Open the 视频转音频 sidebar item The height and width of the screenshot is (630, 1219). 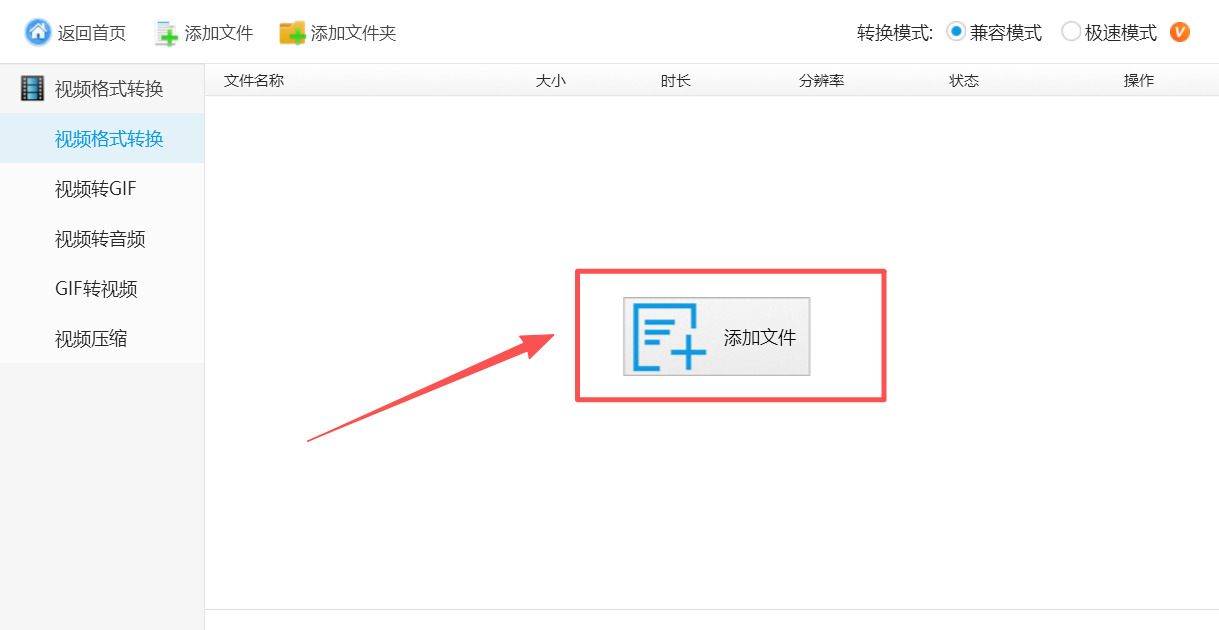tap(102, 239)
